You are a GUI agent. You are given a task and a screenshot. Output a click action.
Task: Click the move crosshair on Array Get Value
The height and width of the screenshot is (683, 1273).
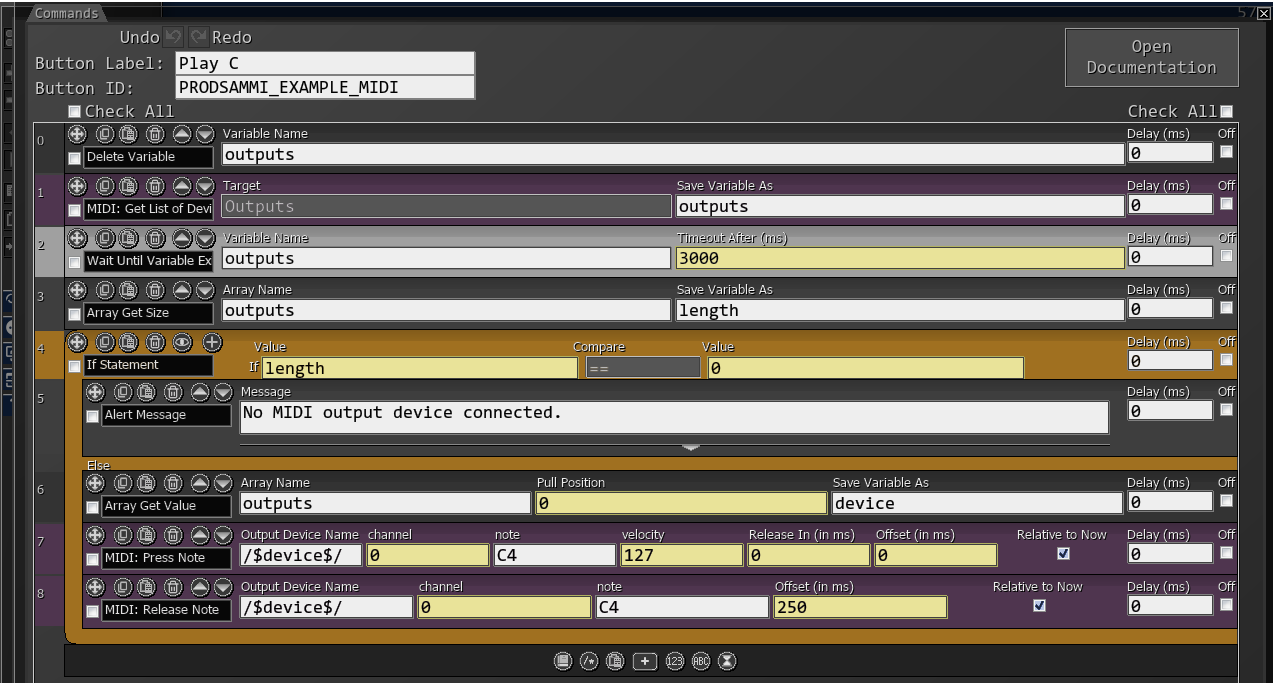click(95, 483)
